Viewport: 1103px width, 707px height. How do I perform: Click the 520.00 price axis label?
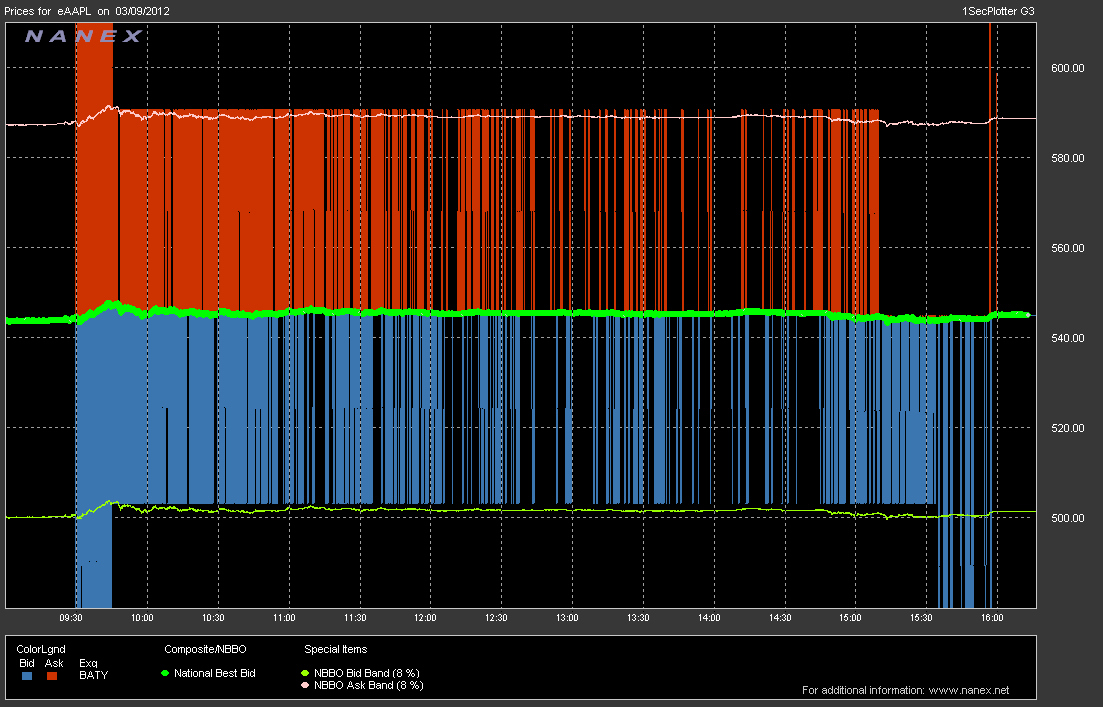(x=1067, y=428)
